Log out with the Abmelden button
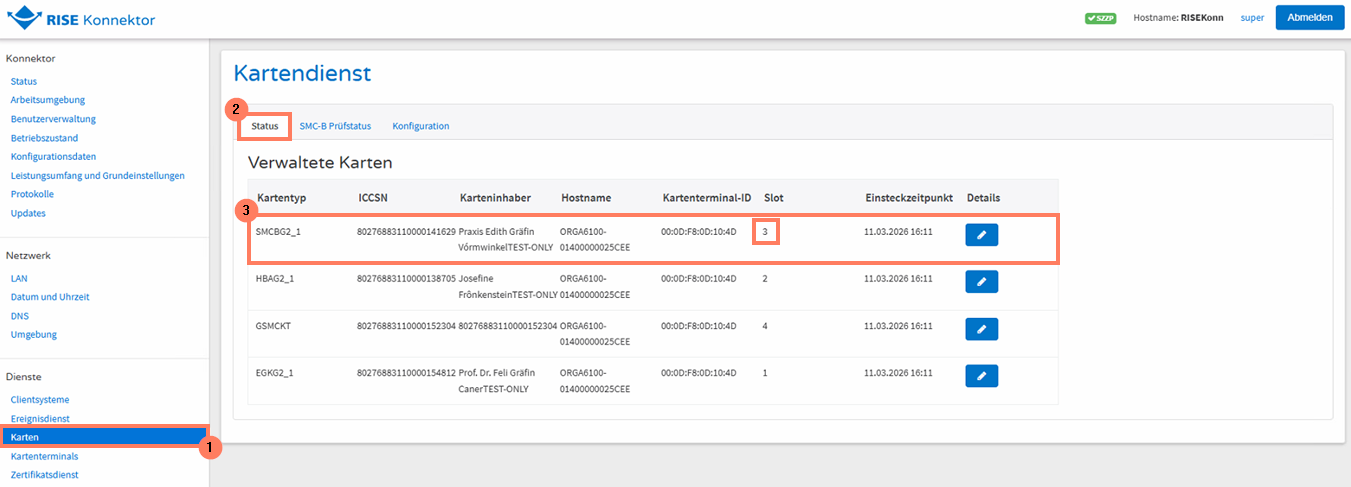Image resolution: width=1351 pixels, height=487 pixels. [x=1309, y=18]
